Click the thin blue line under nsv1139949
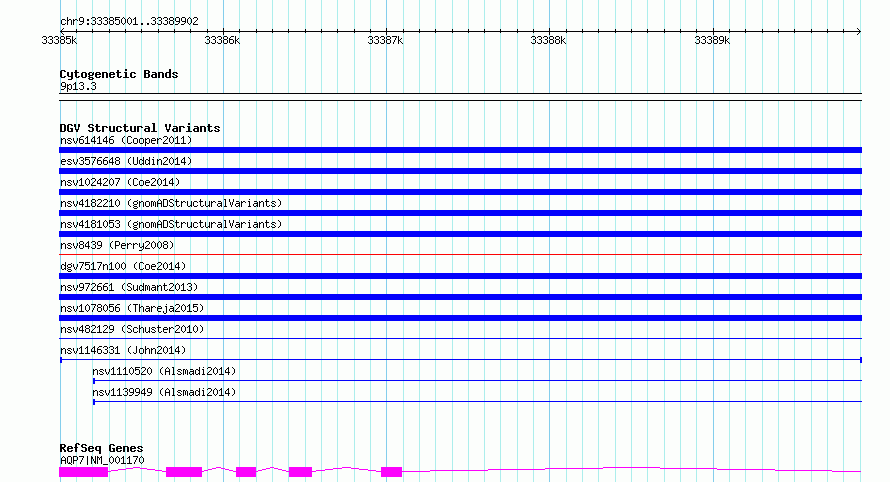The width and height of the screenshot is (890, 482). point(477,401)
